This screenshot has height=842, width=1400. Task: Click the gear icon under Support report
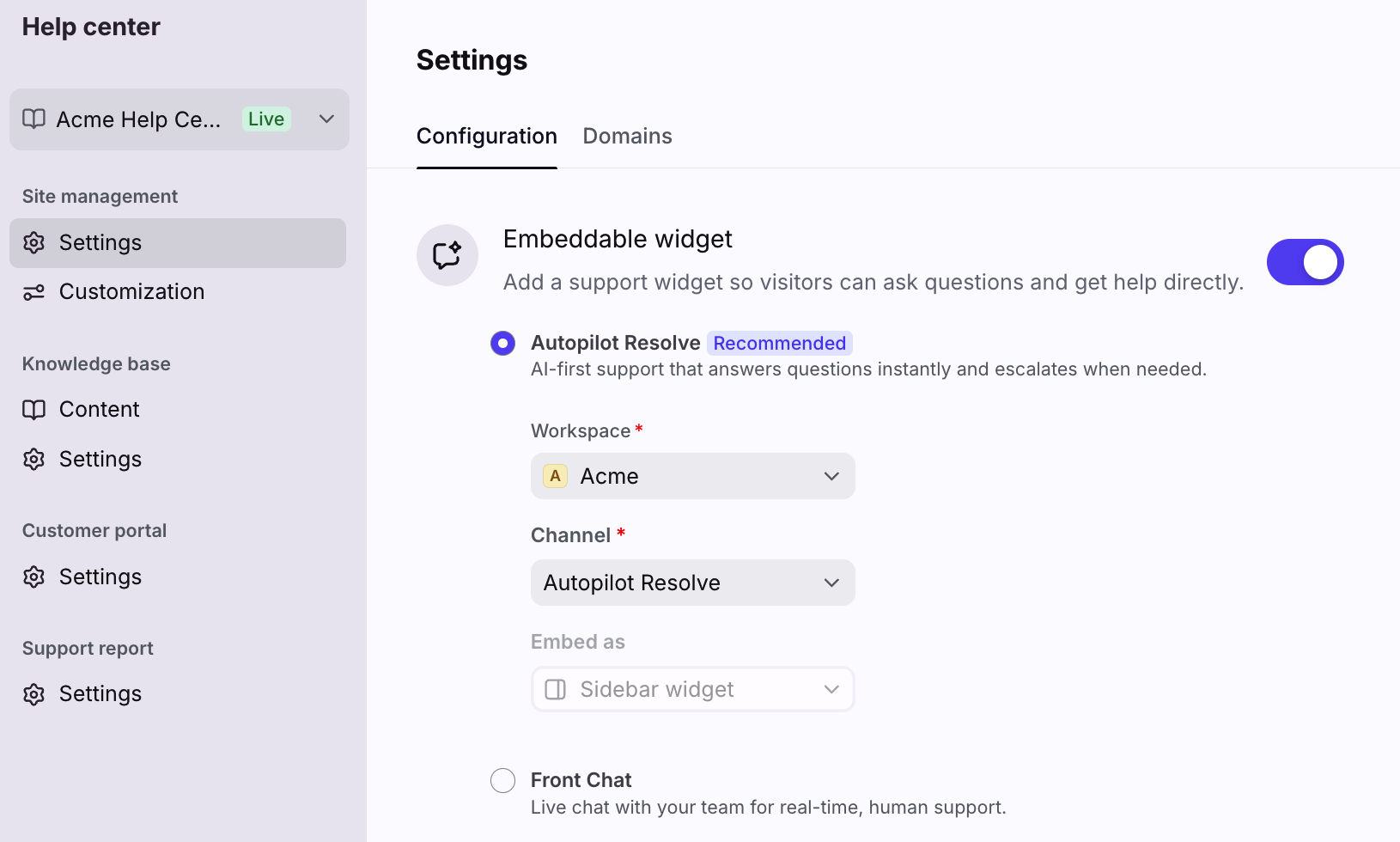(33, 694)
